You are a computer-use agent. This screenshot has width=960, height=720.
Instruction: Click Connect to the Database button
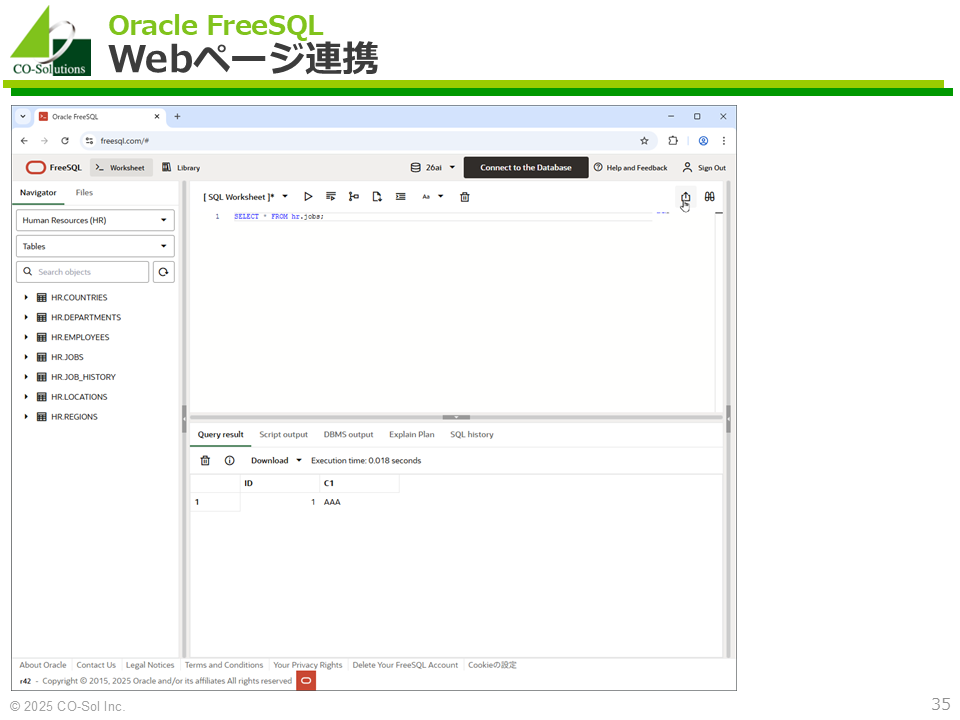coord(525,168)
